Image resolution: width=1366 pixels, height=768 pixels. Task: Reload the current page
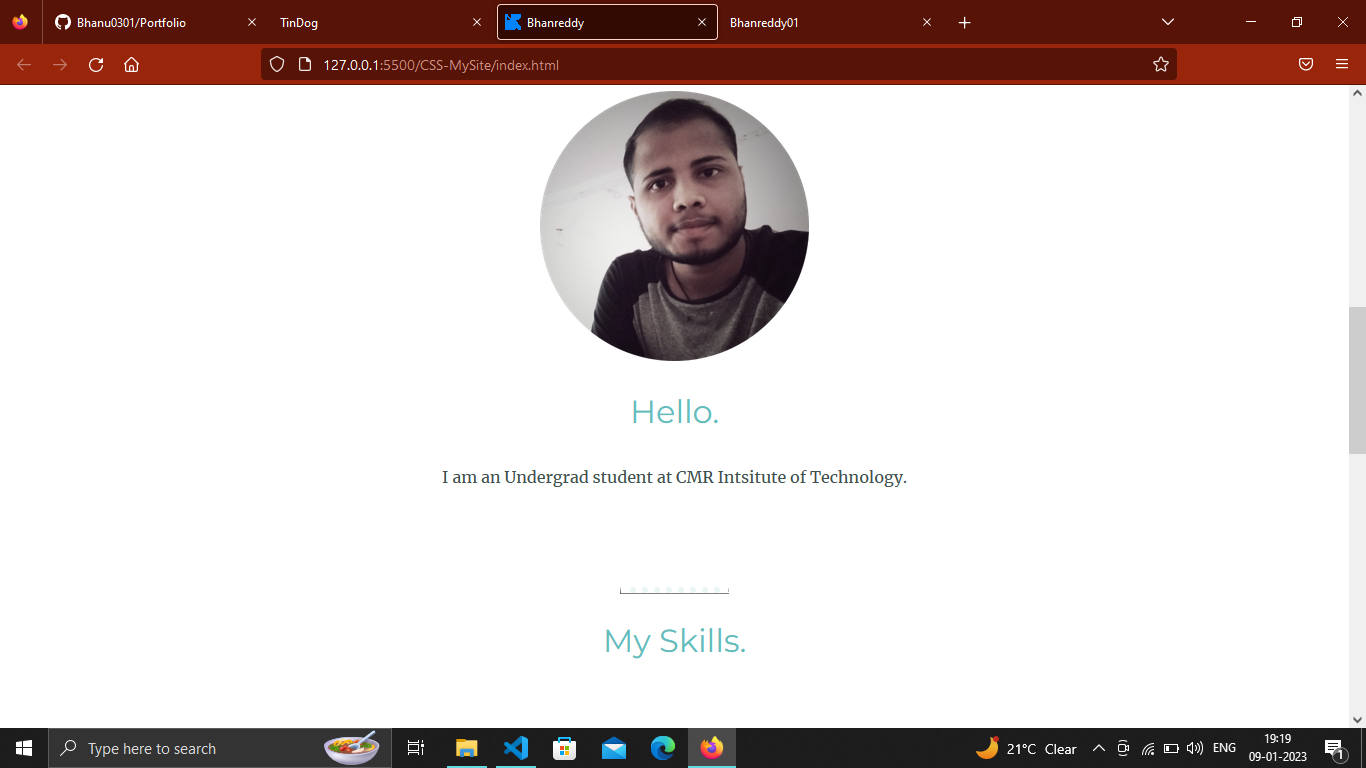point(95,64)
